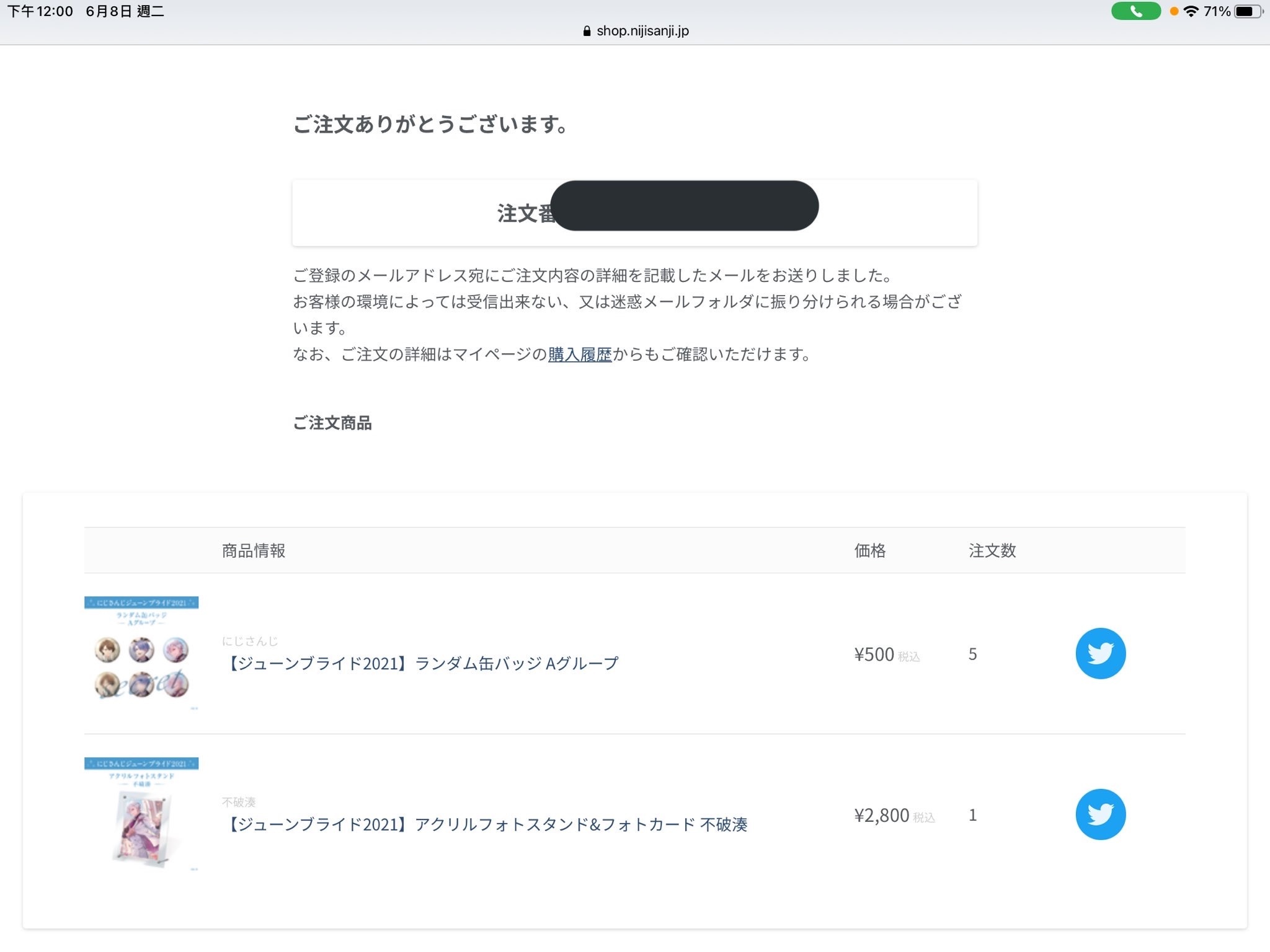The image size is (1270, 952).
Task: Open the random can badge thumbnail
Action: point(141,653)
